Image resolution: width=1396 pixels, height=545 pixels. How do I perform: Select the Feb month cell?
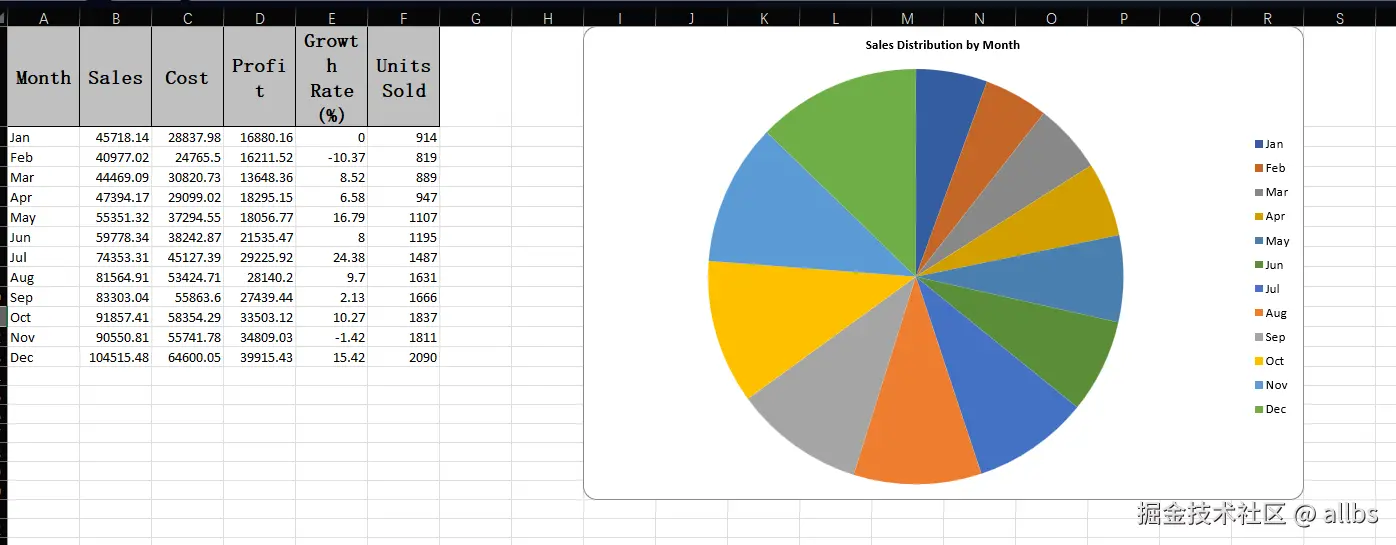tap(43, 157)
